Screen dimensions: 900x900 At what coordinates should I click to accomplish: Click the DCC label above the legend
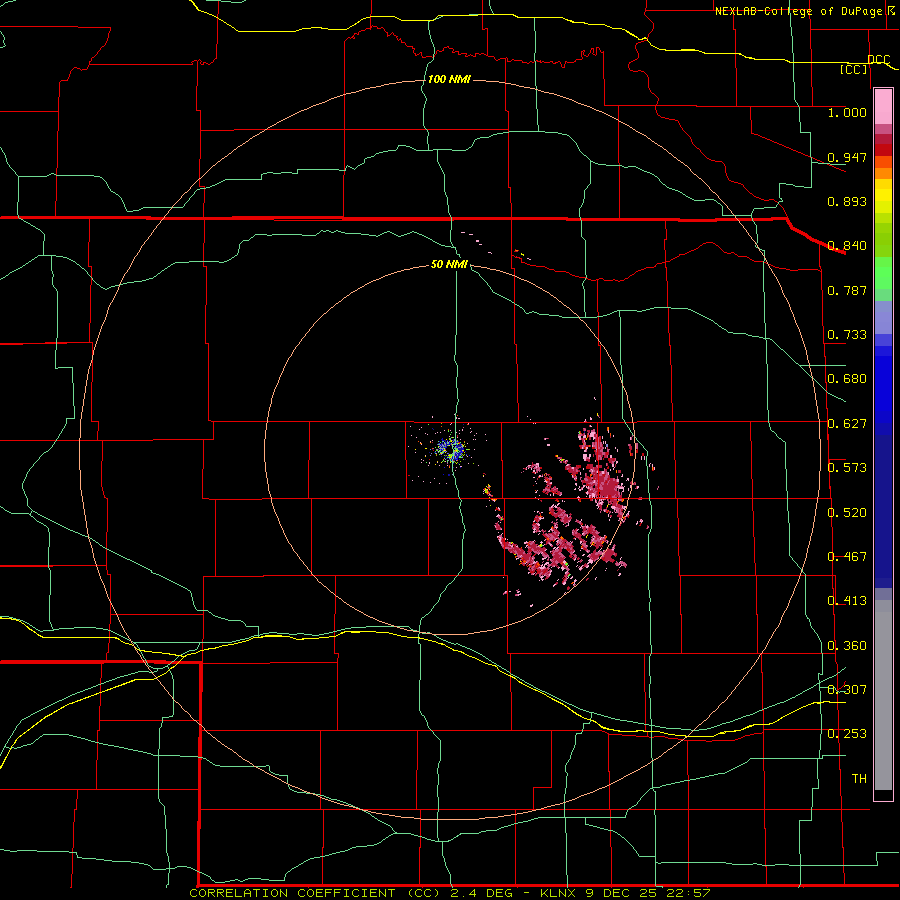click(x=878, y=59)
